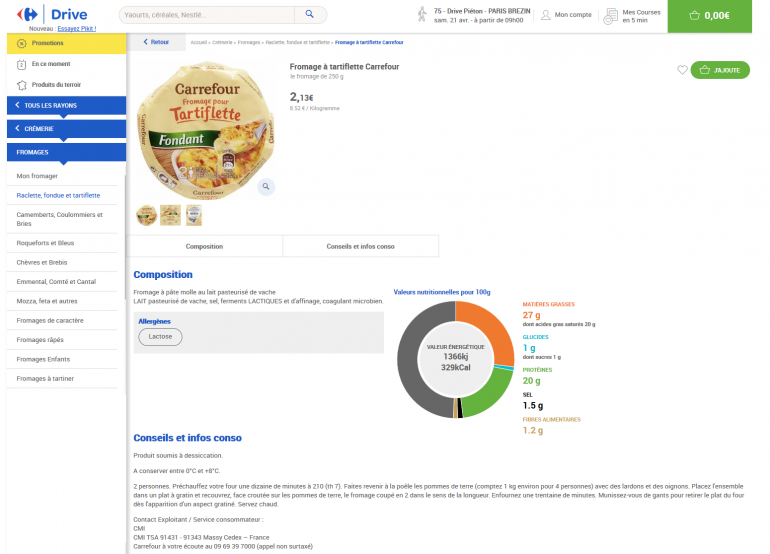
Task: Select Camemberts, Coulommiers et Bries category
Action: coord(60,219)
